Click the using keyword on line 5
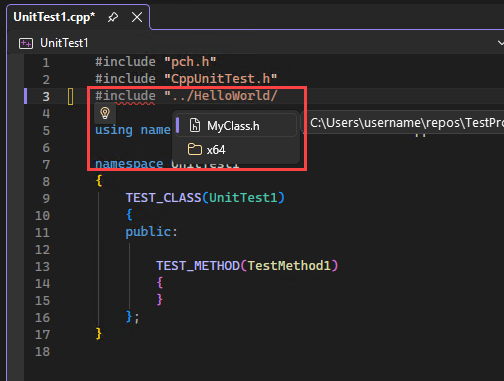 (114, 130)
